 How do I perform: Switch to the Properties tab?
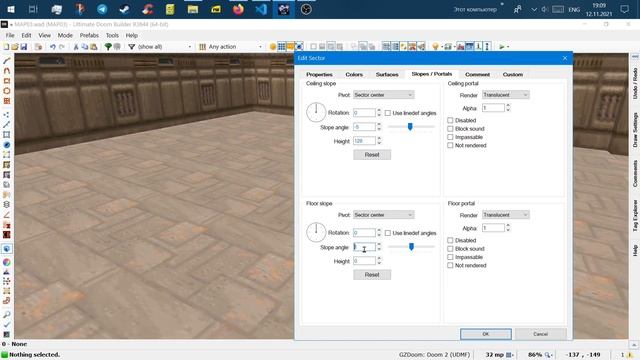pos(319,74)
